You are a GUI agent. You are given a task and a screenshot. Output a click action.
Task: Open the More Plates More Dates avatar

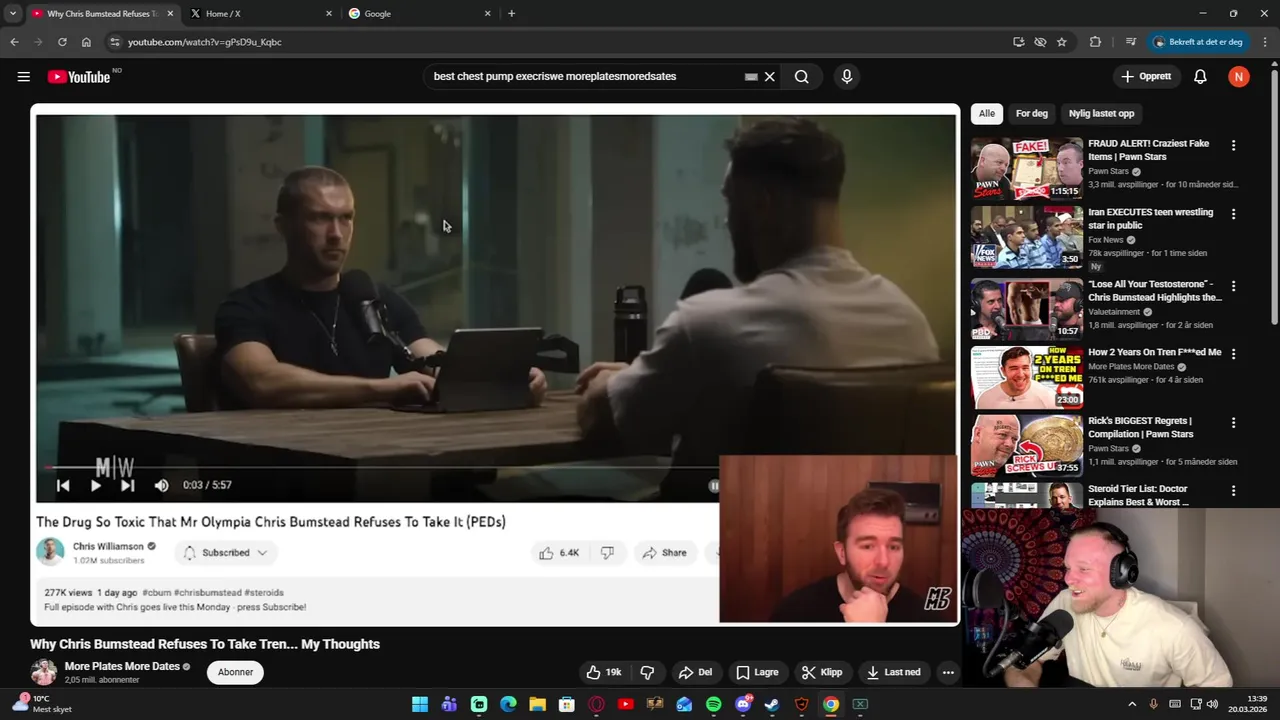pyautogui.click(x=43, y=672)
